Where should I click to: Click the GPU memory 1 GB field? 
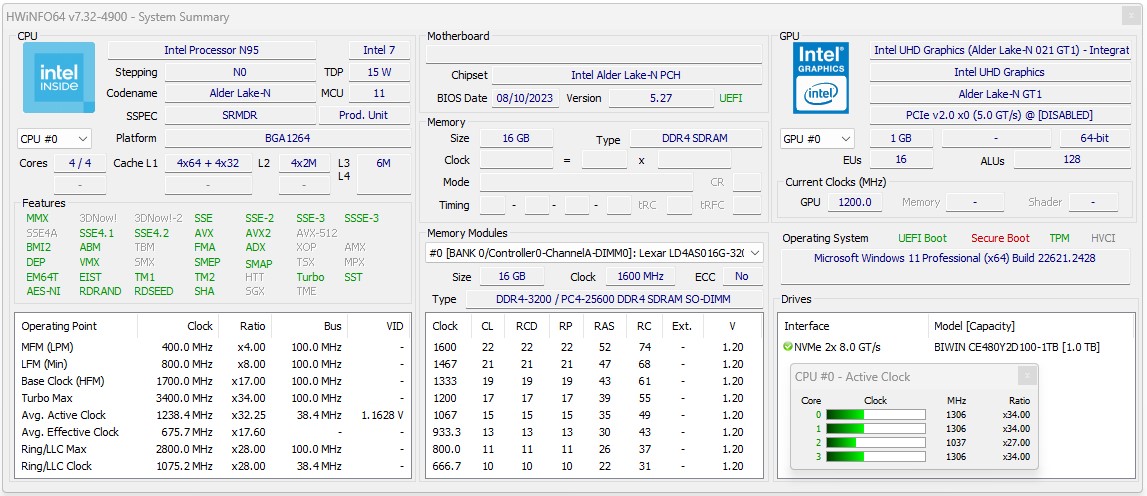(901, 138)
